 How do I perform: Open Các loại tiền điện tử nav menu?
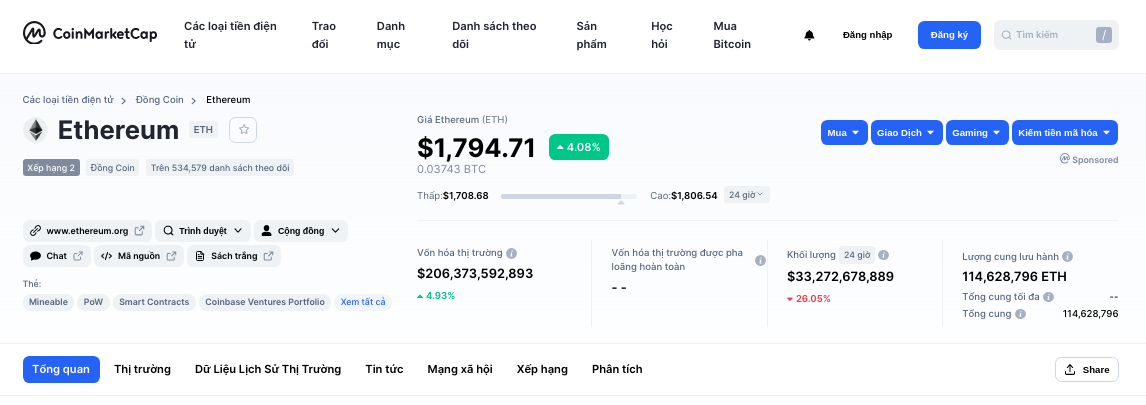[230, 35]
